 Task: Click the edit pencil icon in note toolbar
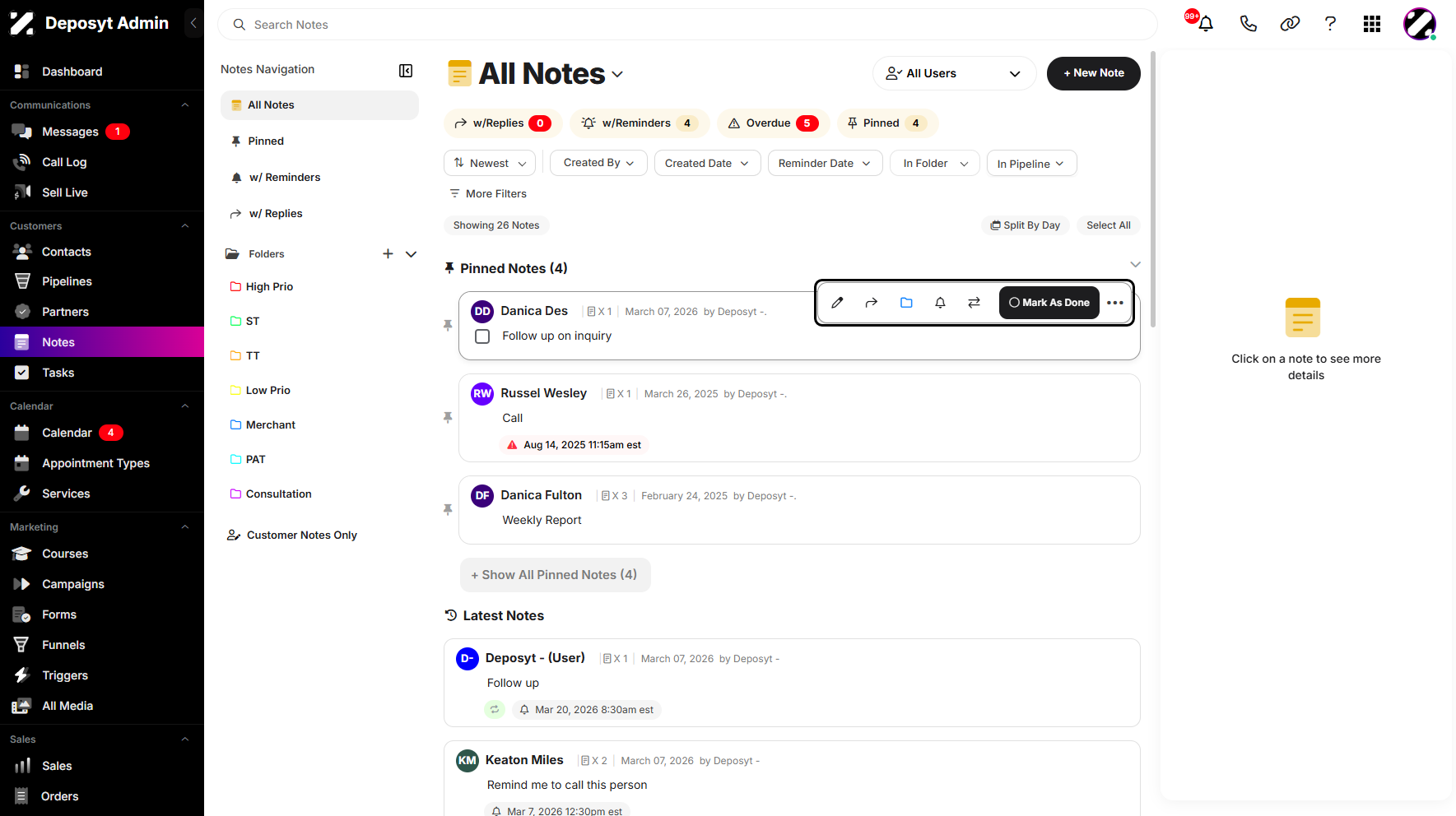pos(837,303)
